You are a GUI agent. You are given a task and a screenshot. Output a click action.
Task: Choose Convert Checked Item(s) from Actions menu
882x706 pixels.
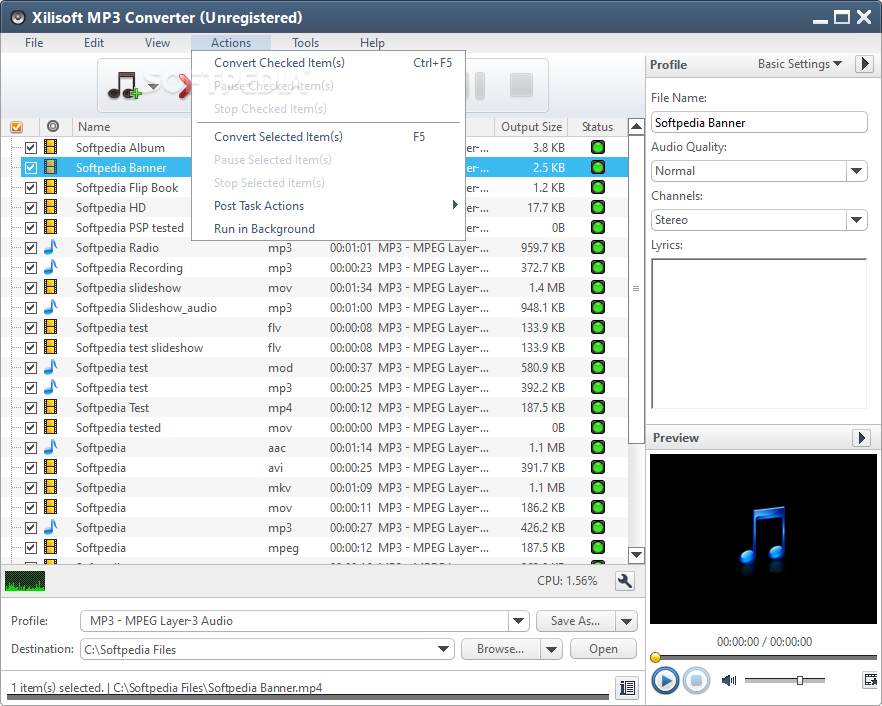click(328, 63)
